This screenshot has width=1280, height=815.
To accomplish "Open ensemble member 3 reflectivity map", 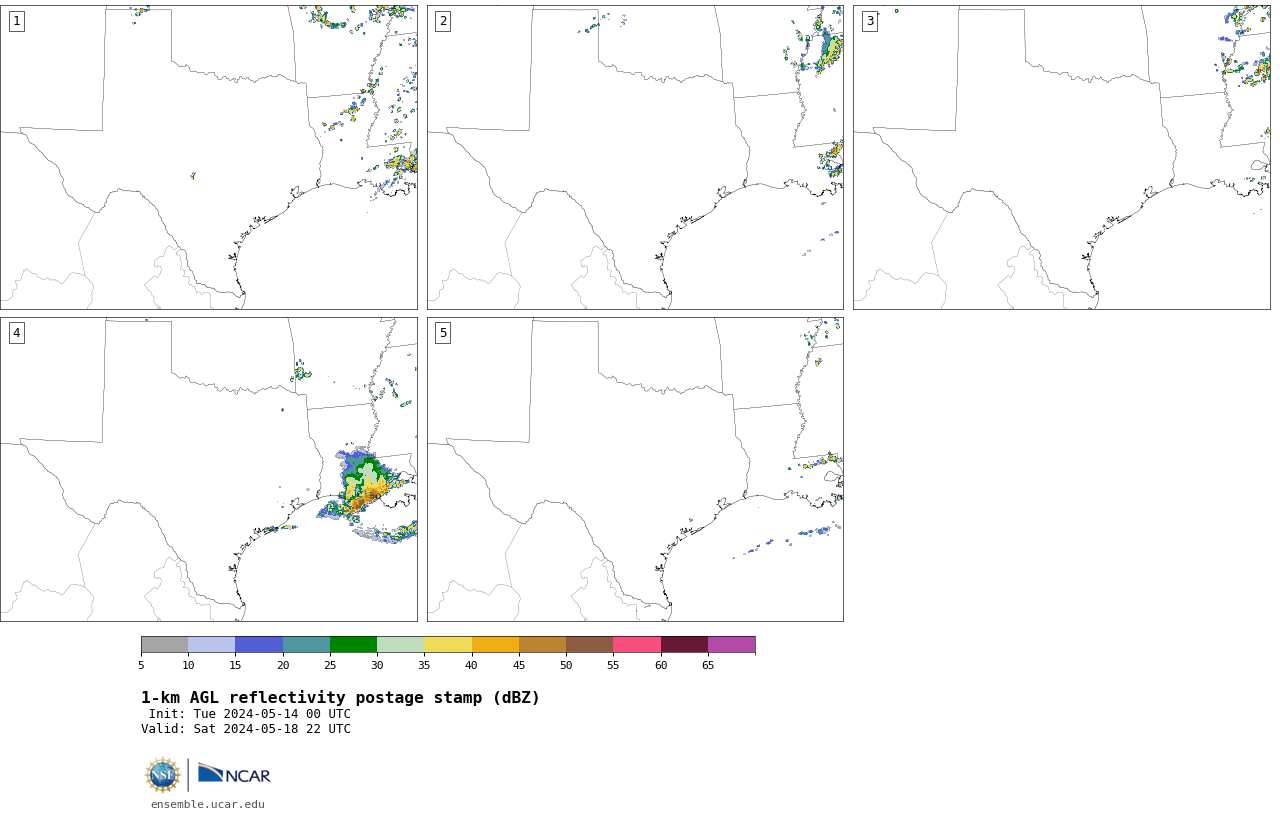I will click(1062, 157).
